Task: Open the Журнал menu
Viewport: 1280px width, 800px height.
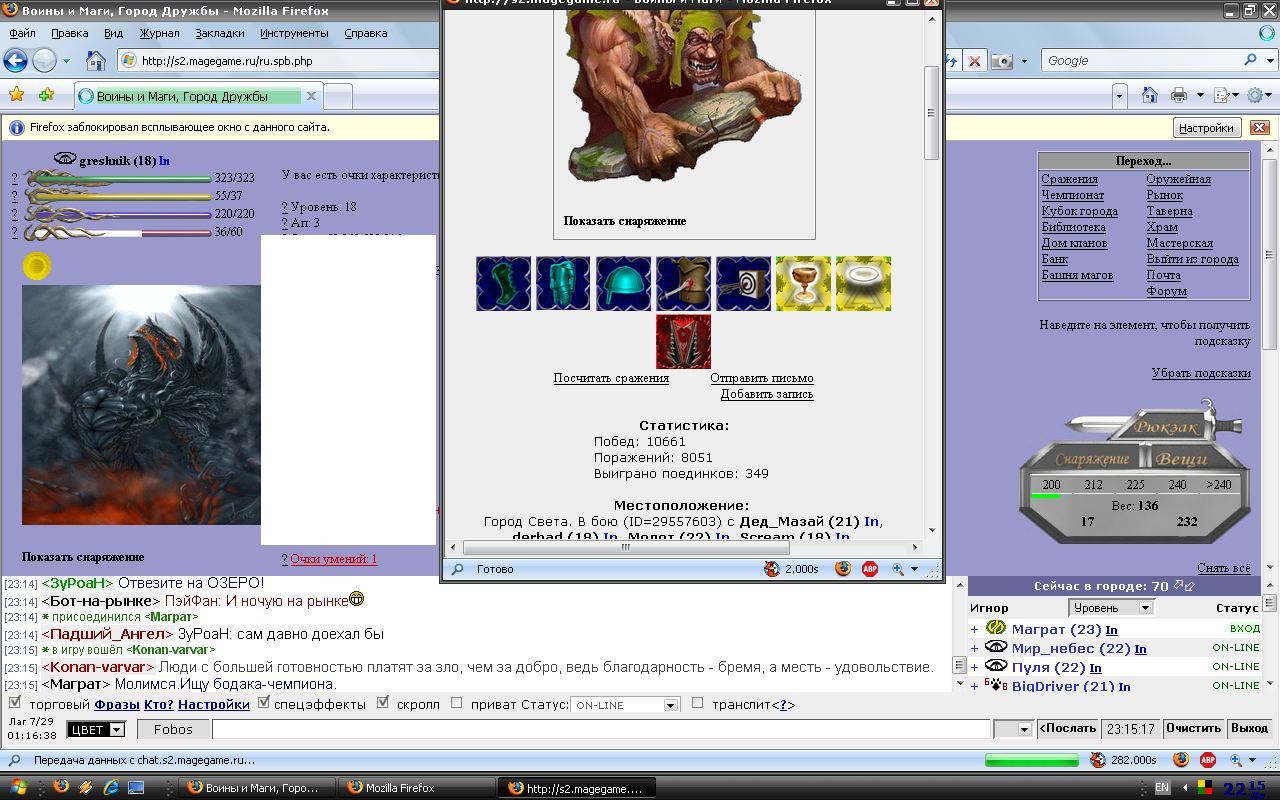Action: click(x=160, y=33)
